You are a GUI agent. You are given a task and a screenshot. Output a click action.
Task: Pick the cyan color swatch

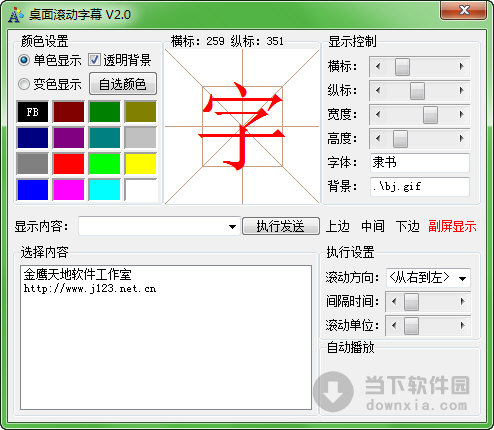click(x=105, y=190)
